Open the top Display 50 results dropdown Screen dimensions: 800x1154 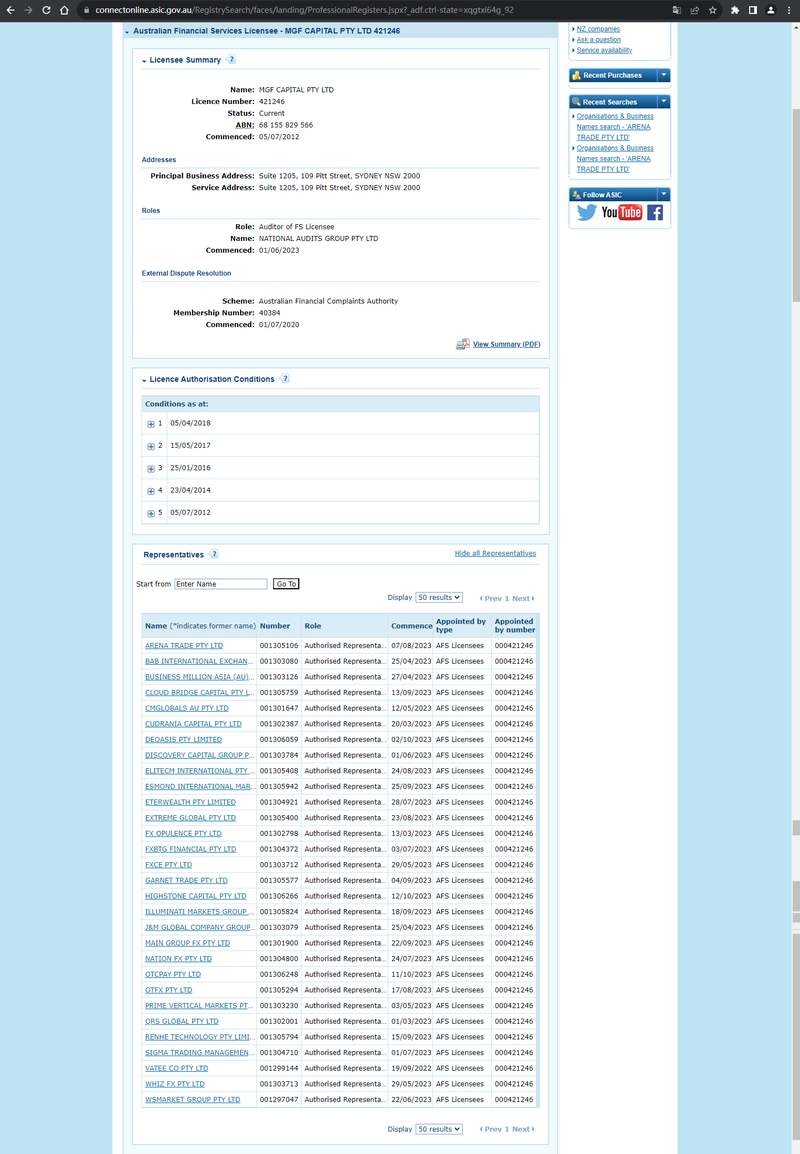(x=439, y=598)
